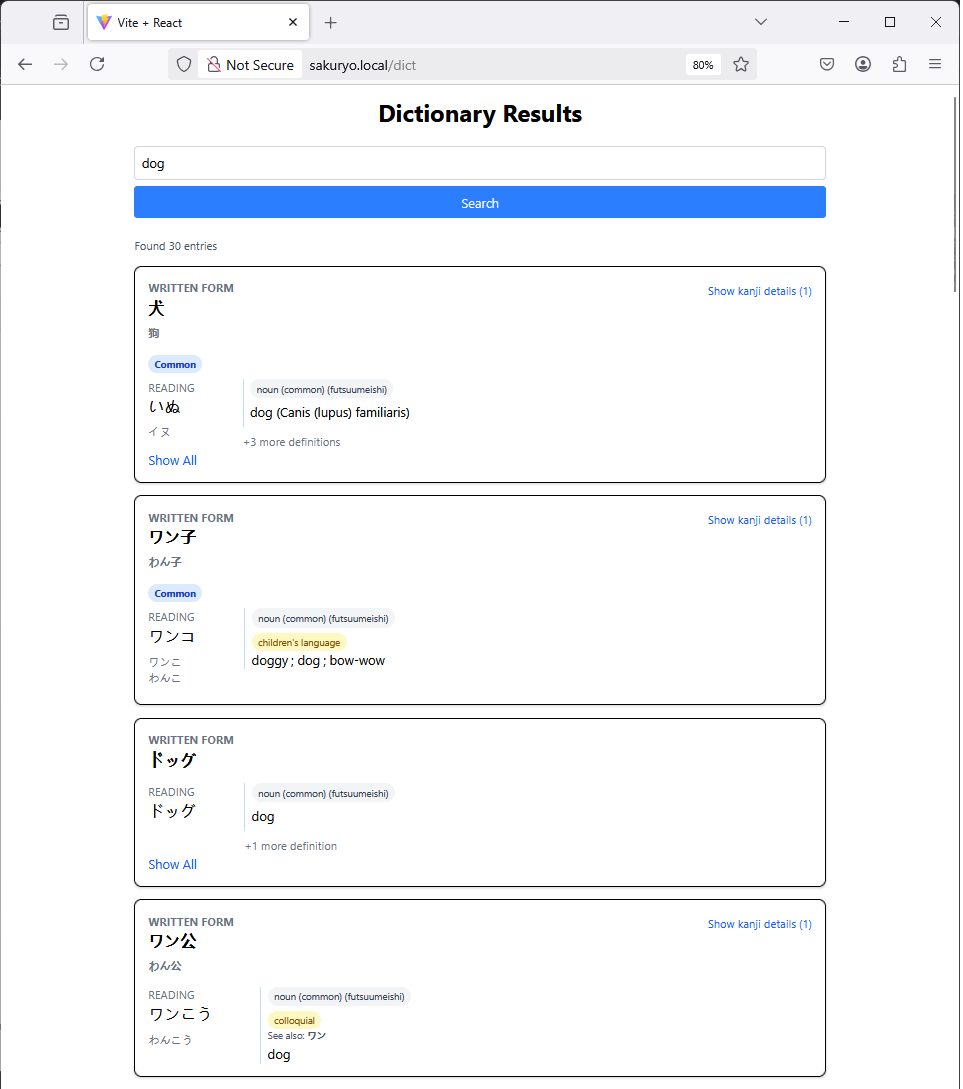Expand Show All in the ドッグ entry

(172, 864)
